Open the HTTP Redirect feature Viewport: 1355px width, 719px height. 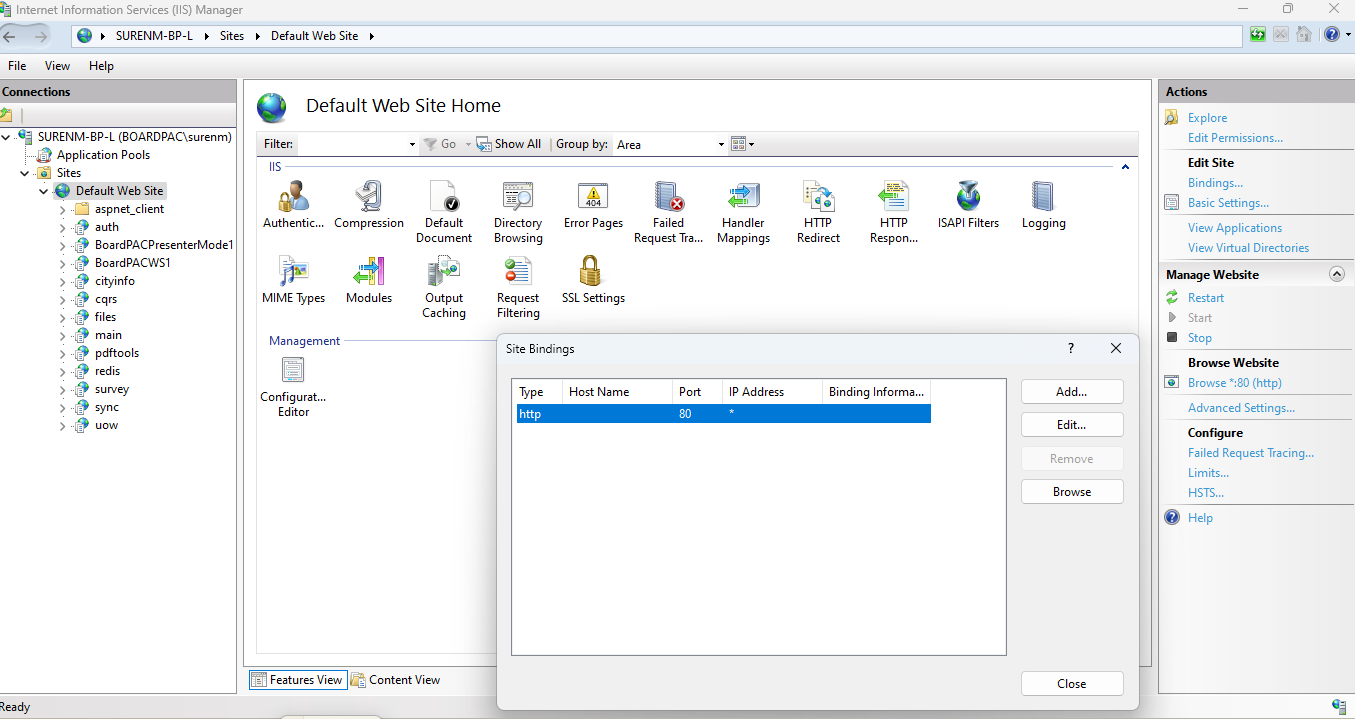(x=818, y=212)
